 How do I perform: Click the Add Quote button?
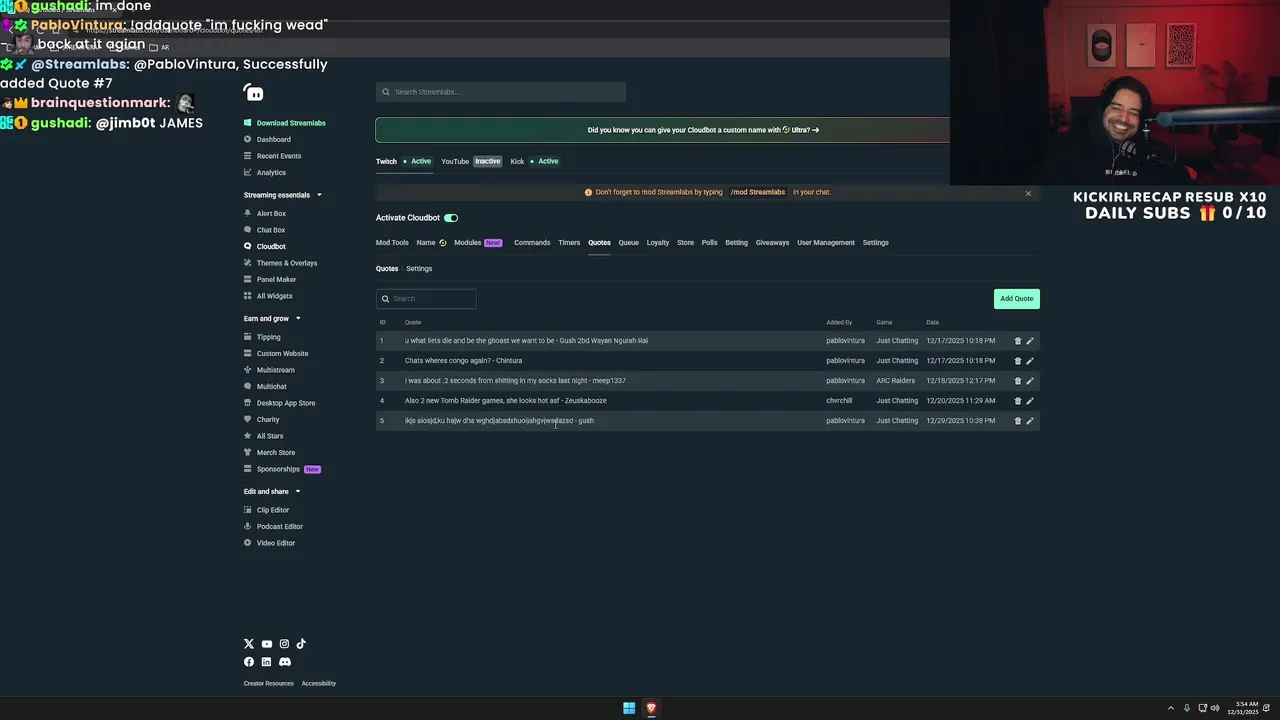click(1017, 299)
